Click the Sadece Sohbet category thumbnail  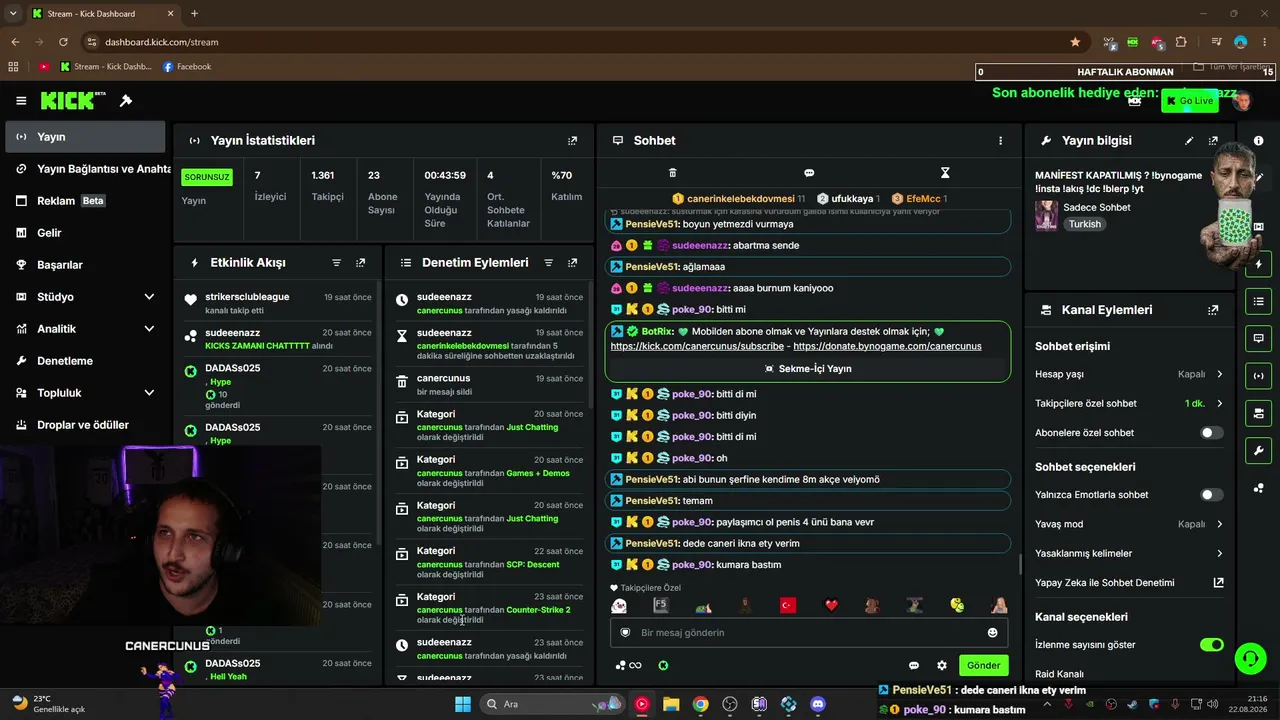tap(1047, 216)
